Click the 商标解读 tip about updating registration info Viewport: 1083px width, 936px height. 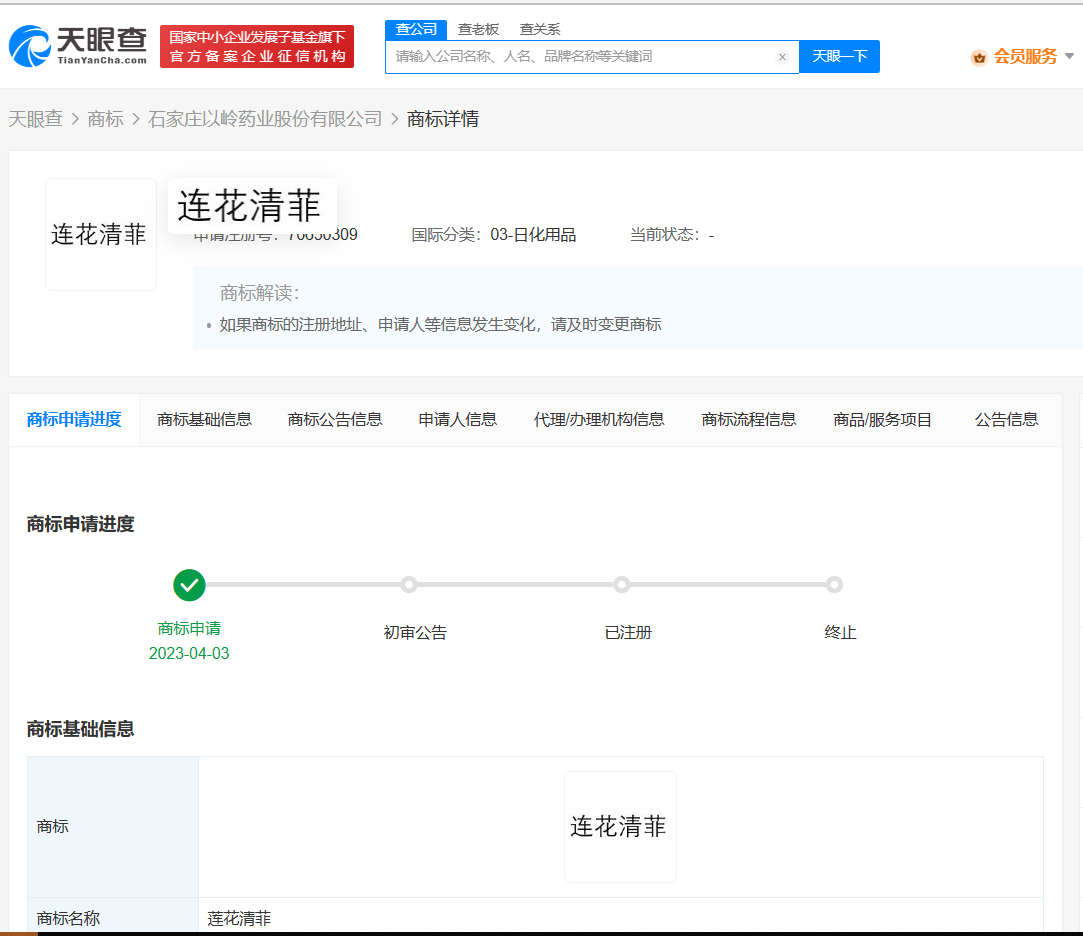click(x=441, y=325)
